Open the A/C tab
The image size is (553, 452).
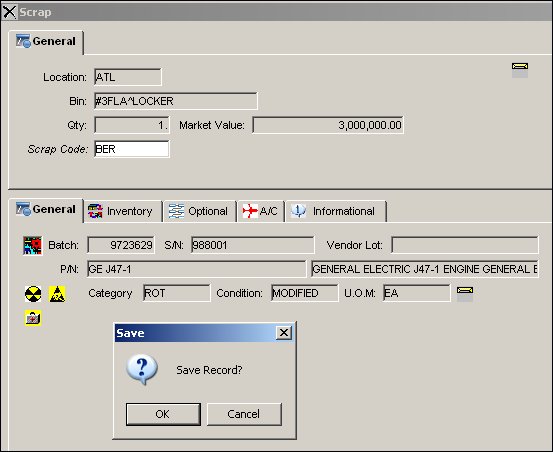261,211
